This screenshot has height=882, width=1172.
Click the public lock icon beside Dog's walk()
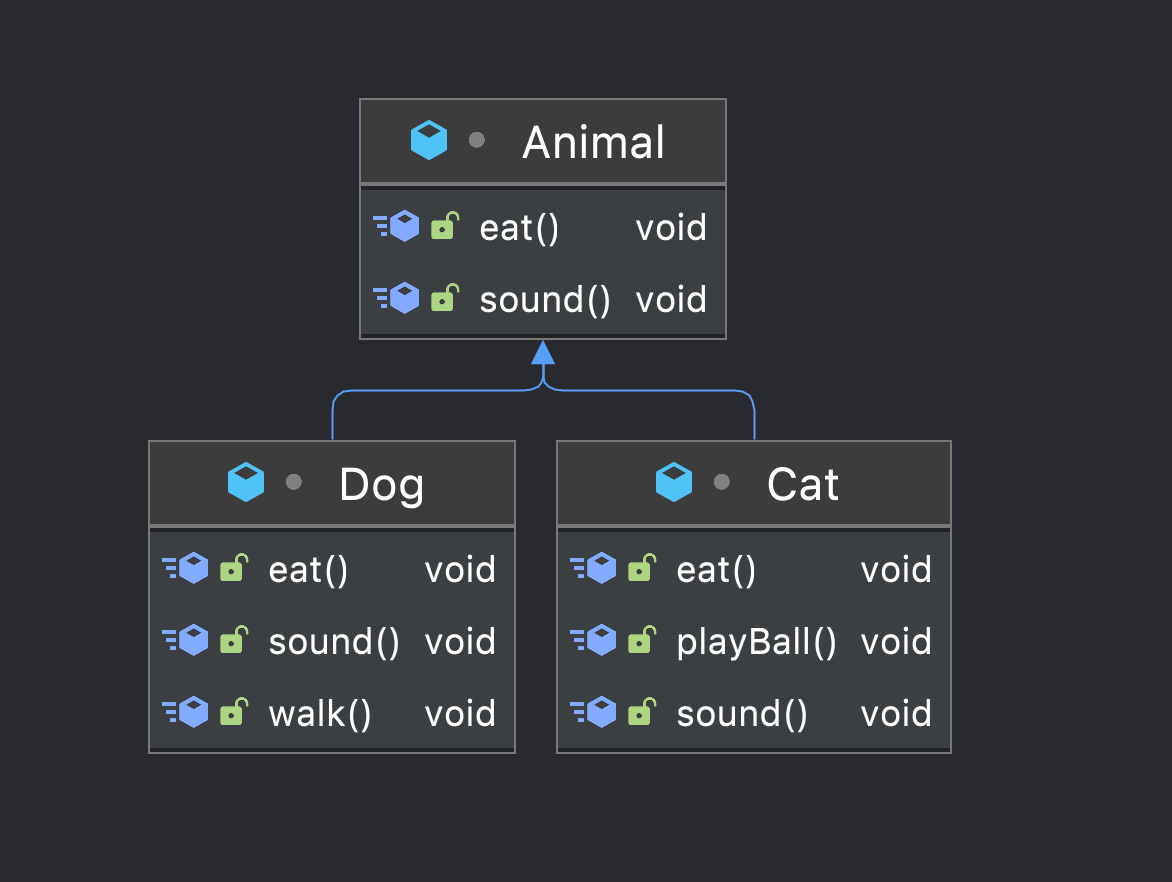[234, 712]
